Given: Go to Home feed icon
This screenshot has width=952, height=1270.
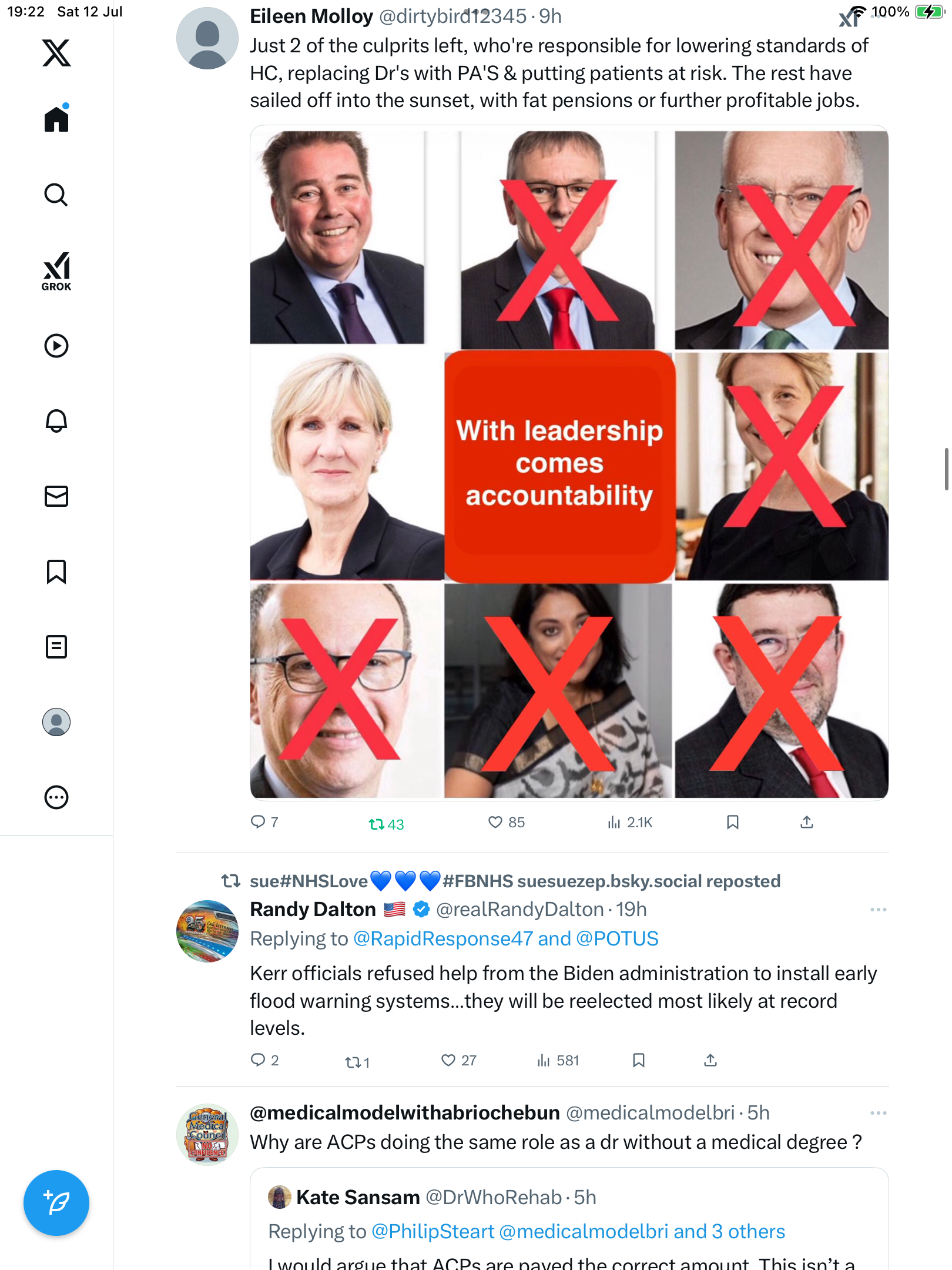Looking at the screenshot, I should [x=56, y=118].
